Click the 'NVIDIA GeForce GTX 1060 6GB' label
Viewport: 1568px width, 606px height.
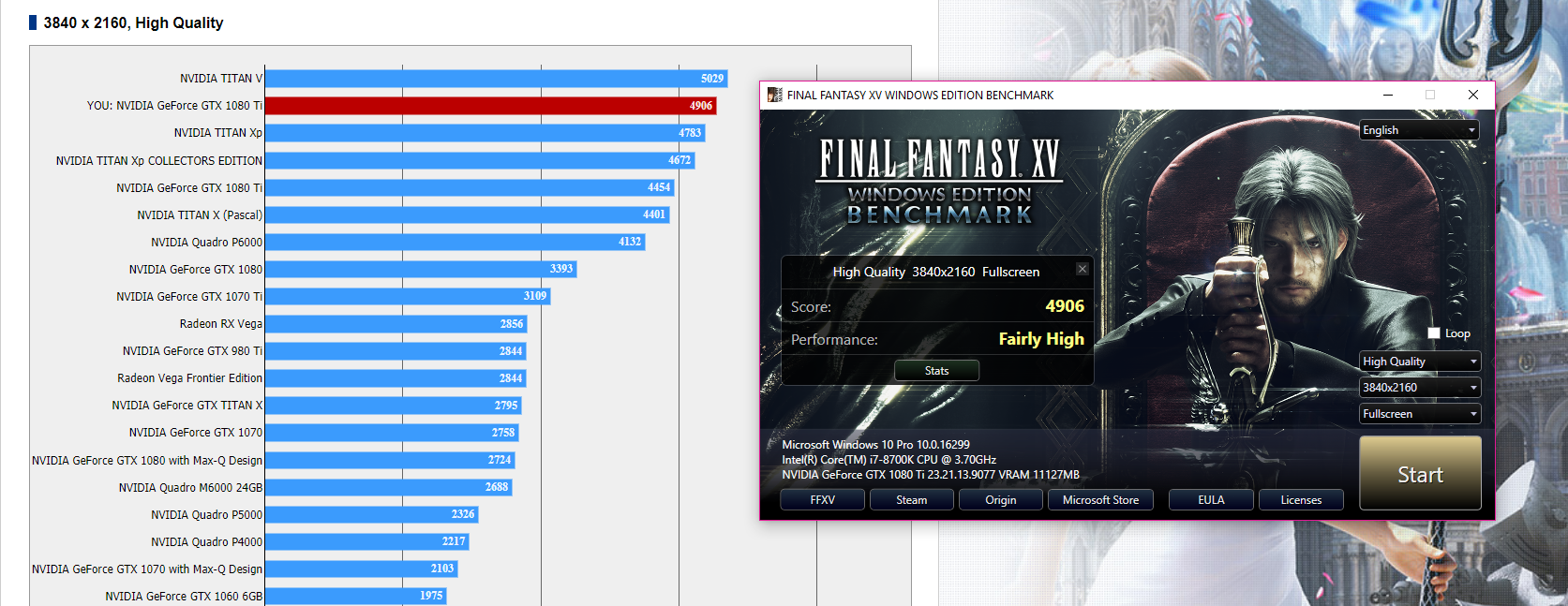(x=184, y=597)
